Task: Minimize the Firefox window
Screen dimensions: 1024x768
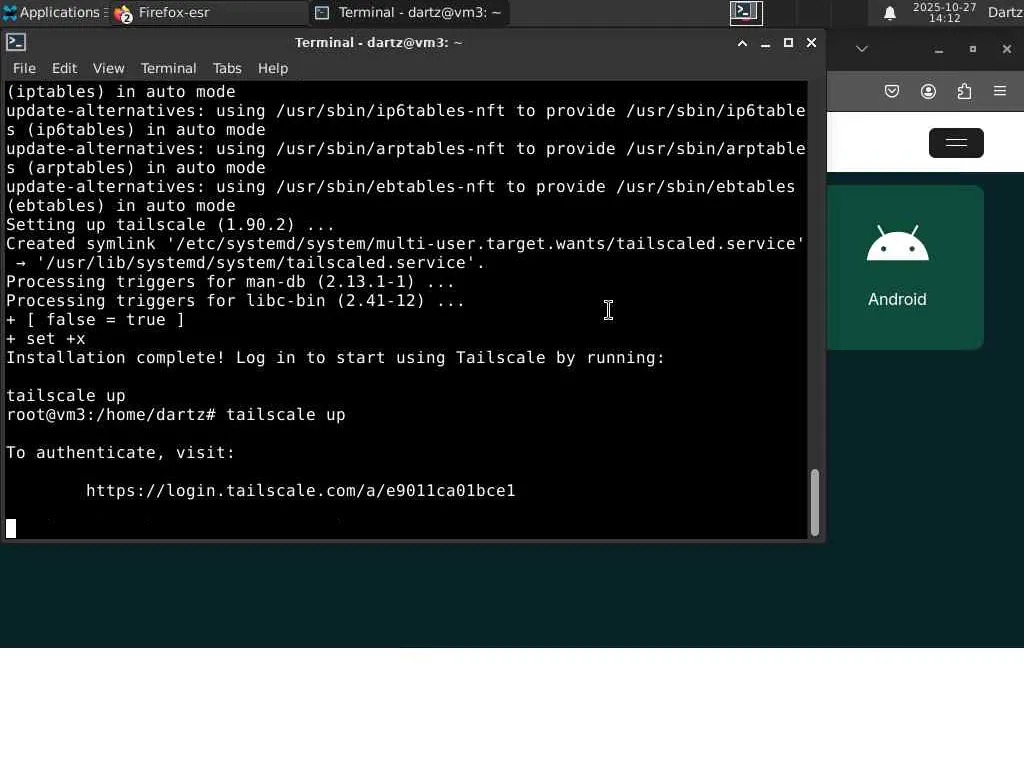Action: (938, 50)
